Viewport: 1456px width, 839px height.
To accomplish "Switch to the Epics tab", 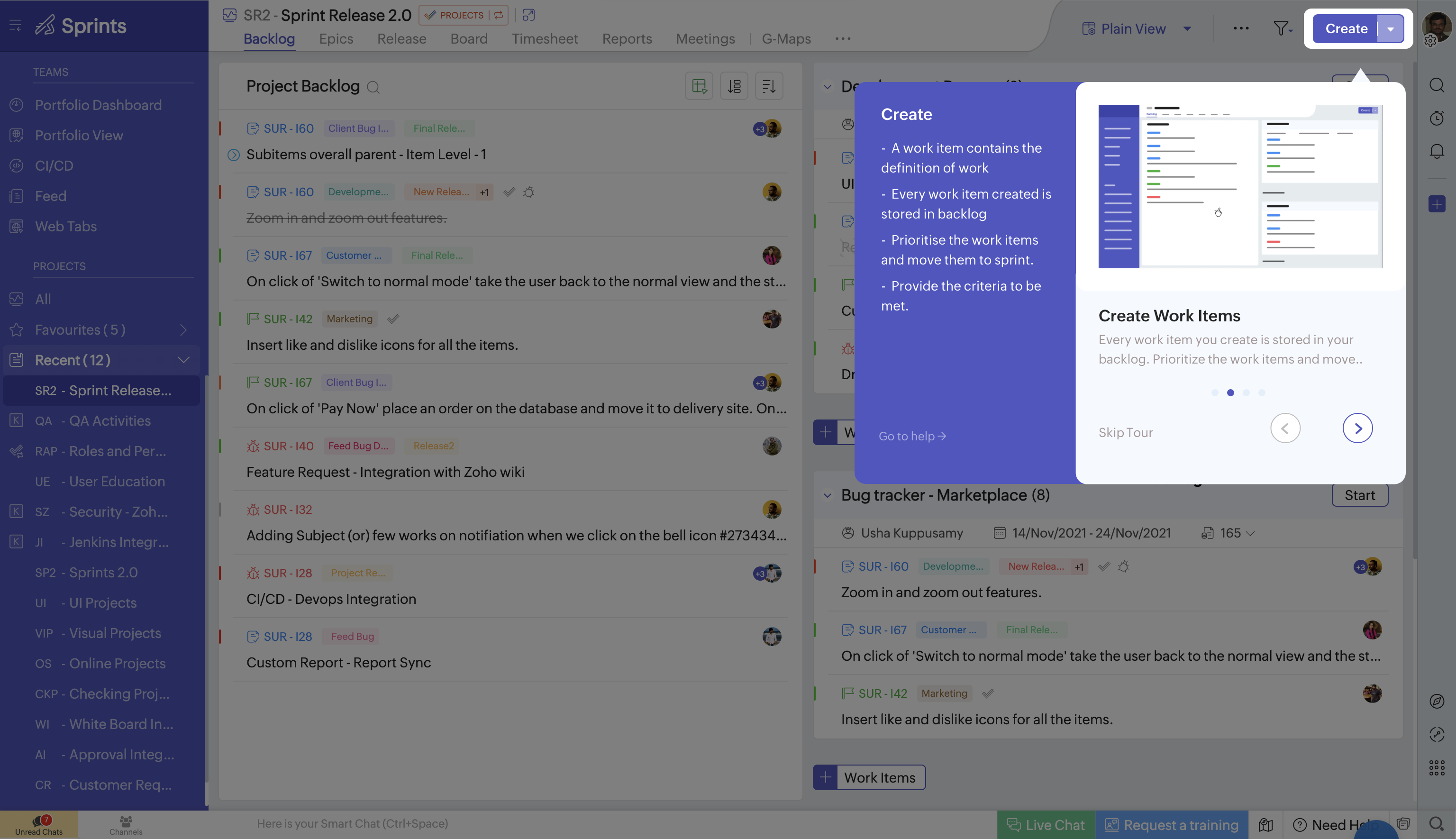I will [x=336, y=38].
